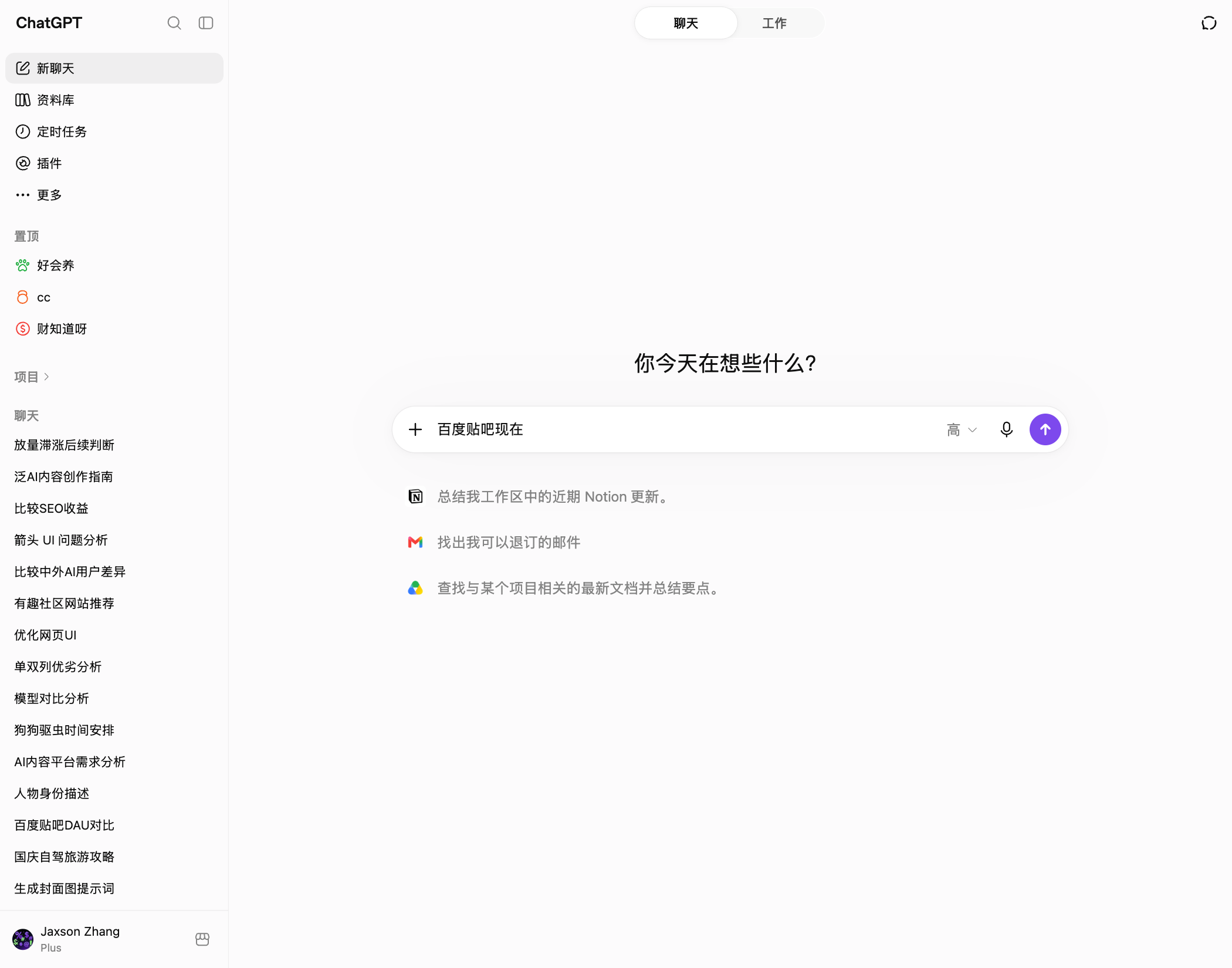Screen dimensions: 1232x968
Task: Open chat 生成封面图提示词
Action: [x=114, y=888]
